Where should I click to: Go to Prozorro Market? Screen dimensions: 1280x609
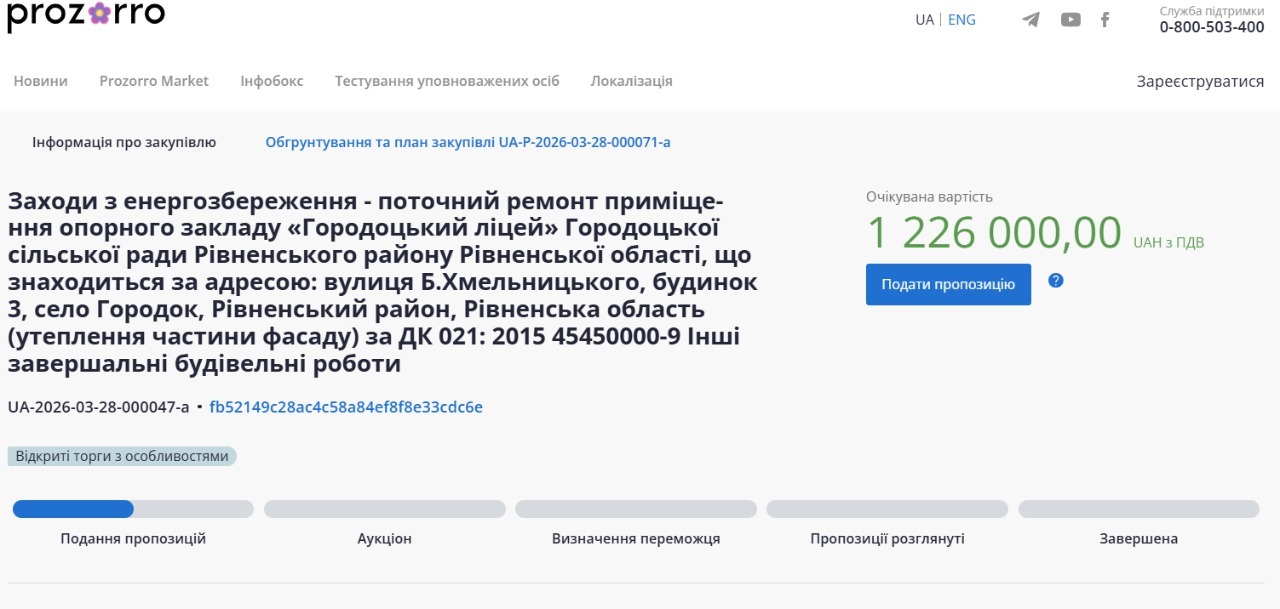[154, 81]
